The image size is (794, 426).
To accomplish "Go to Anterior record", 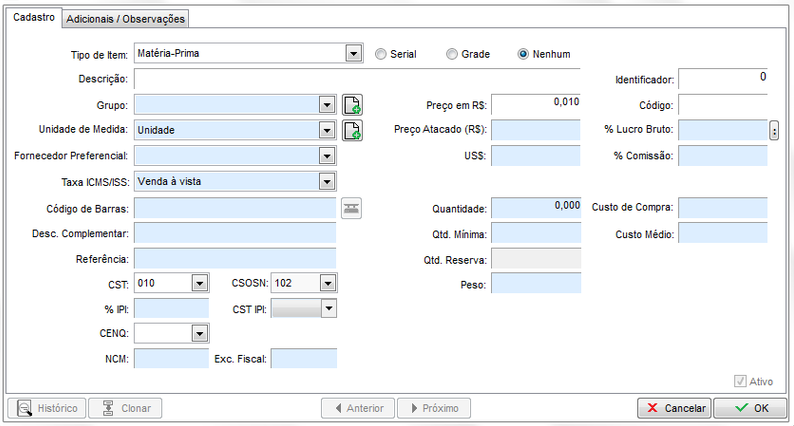I will pos(357,408).
